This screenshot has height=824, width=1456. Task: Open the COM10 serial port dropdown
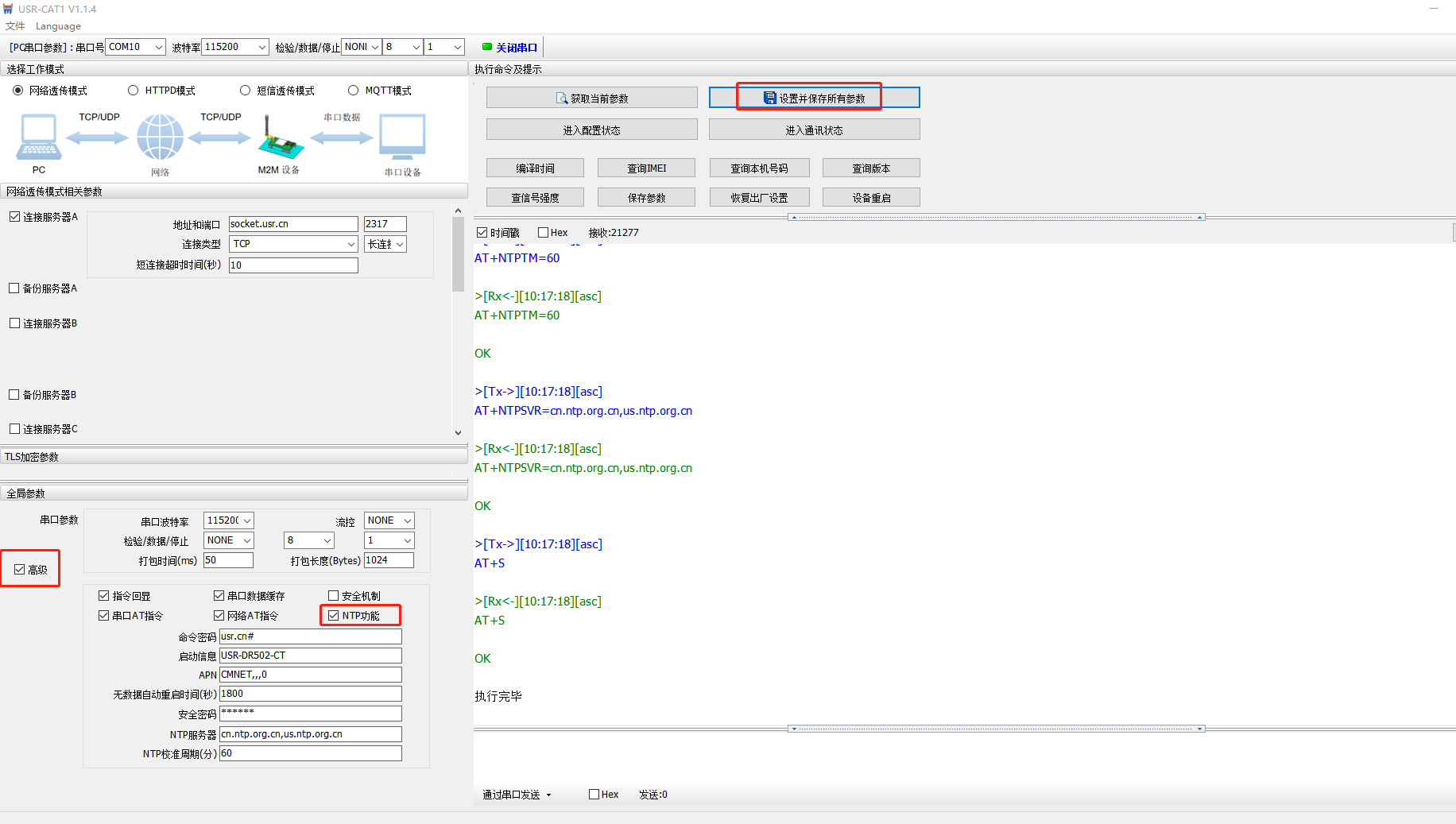[158, 47]
